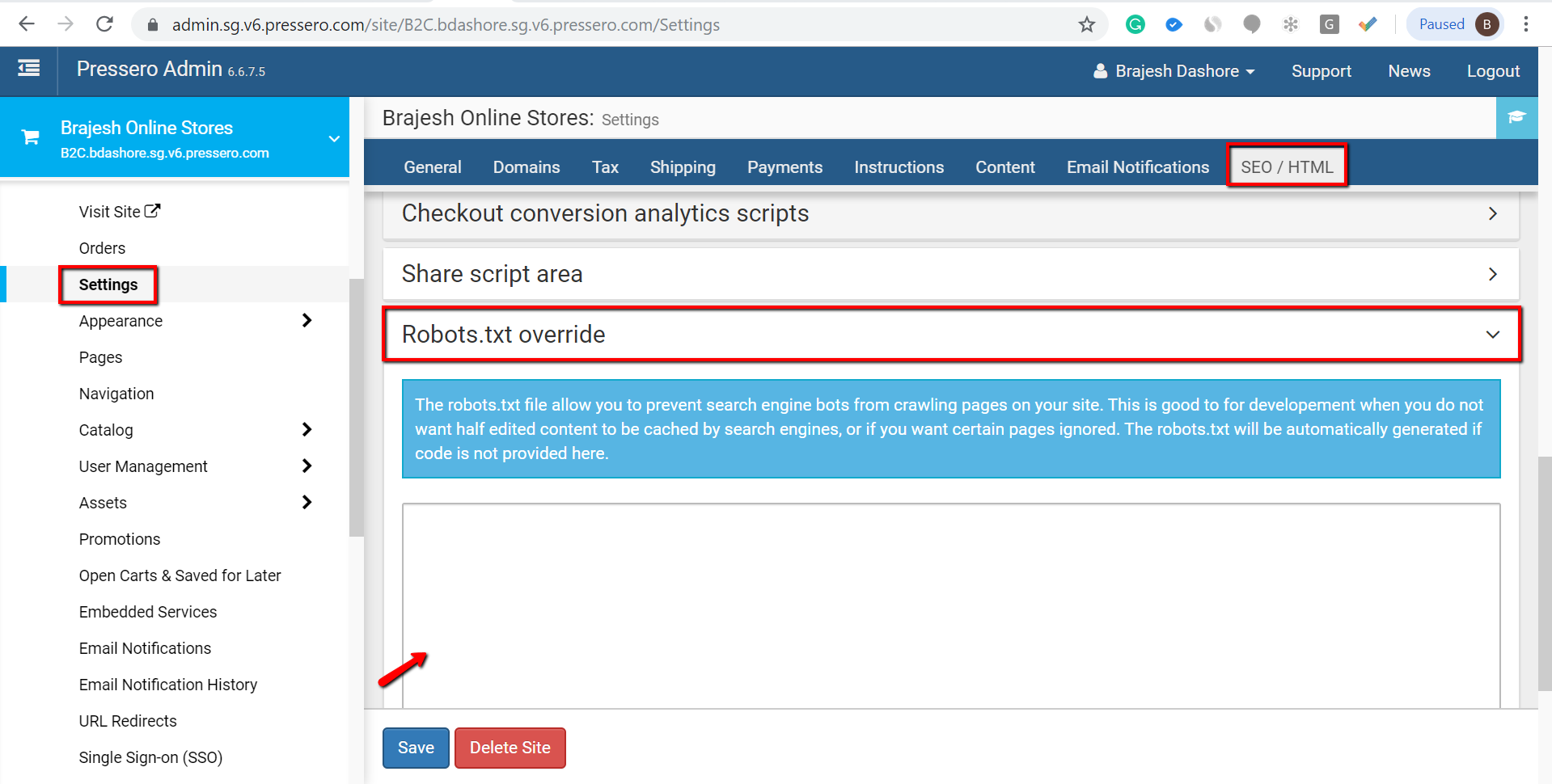The width and height of the screenshot is (1552, 784).
Task: Open the Brajesh Dashore user dropdown
Action: coord(1174,71)
